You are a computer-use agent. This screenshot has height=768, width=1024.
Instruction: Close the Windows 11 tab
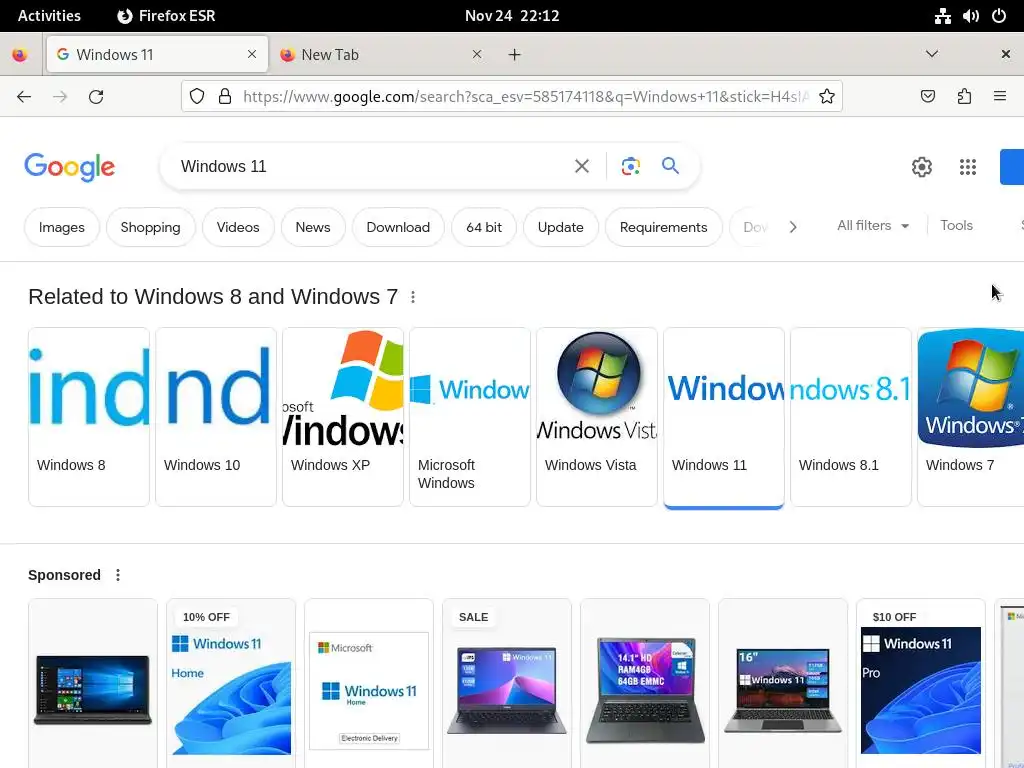coord(252,54)
